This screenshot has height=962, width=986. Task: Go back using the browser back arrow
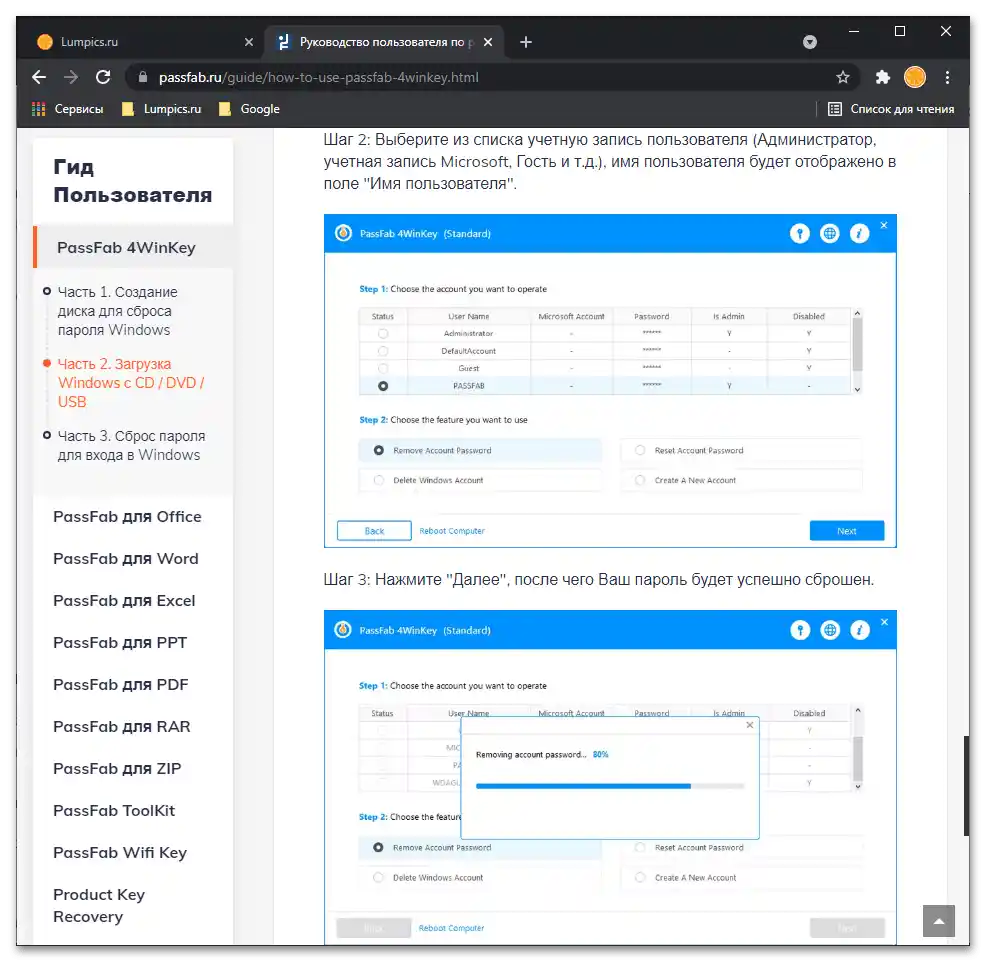pyautogui.click(x=39, y=77)
